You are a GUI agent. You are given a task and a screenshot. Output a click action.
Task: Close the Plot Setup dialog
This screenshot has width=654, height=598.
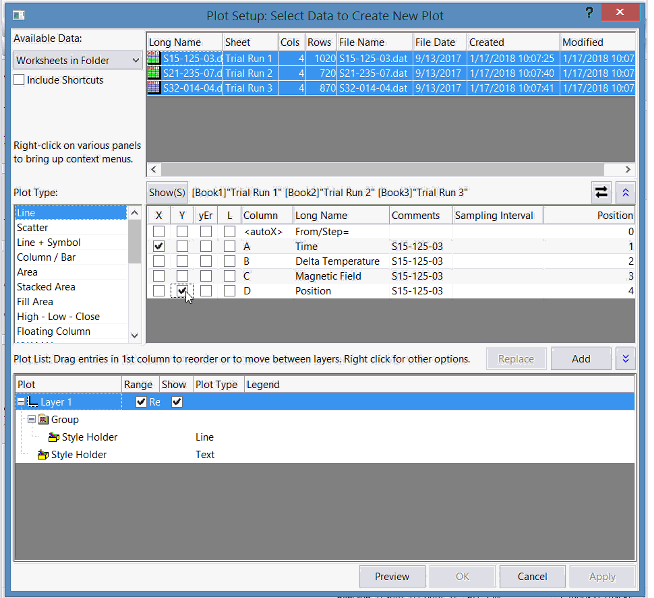point(620,12)
